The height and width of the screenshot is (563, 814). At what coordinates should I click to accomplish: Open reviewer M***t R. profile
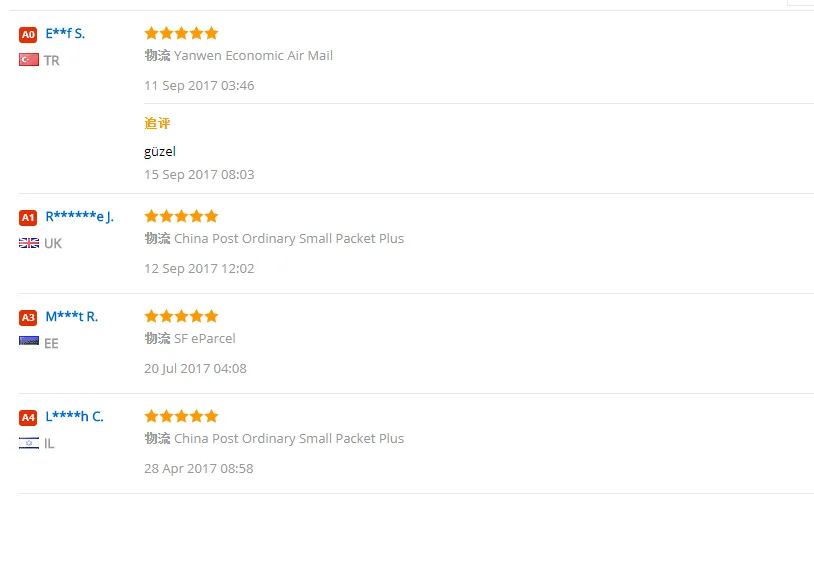[72, 317]
